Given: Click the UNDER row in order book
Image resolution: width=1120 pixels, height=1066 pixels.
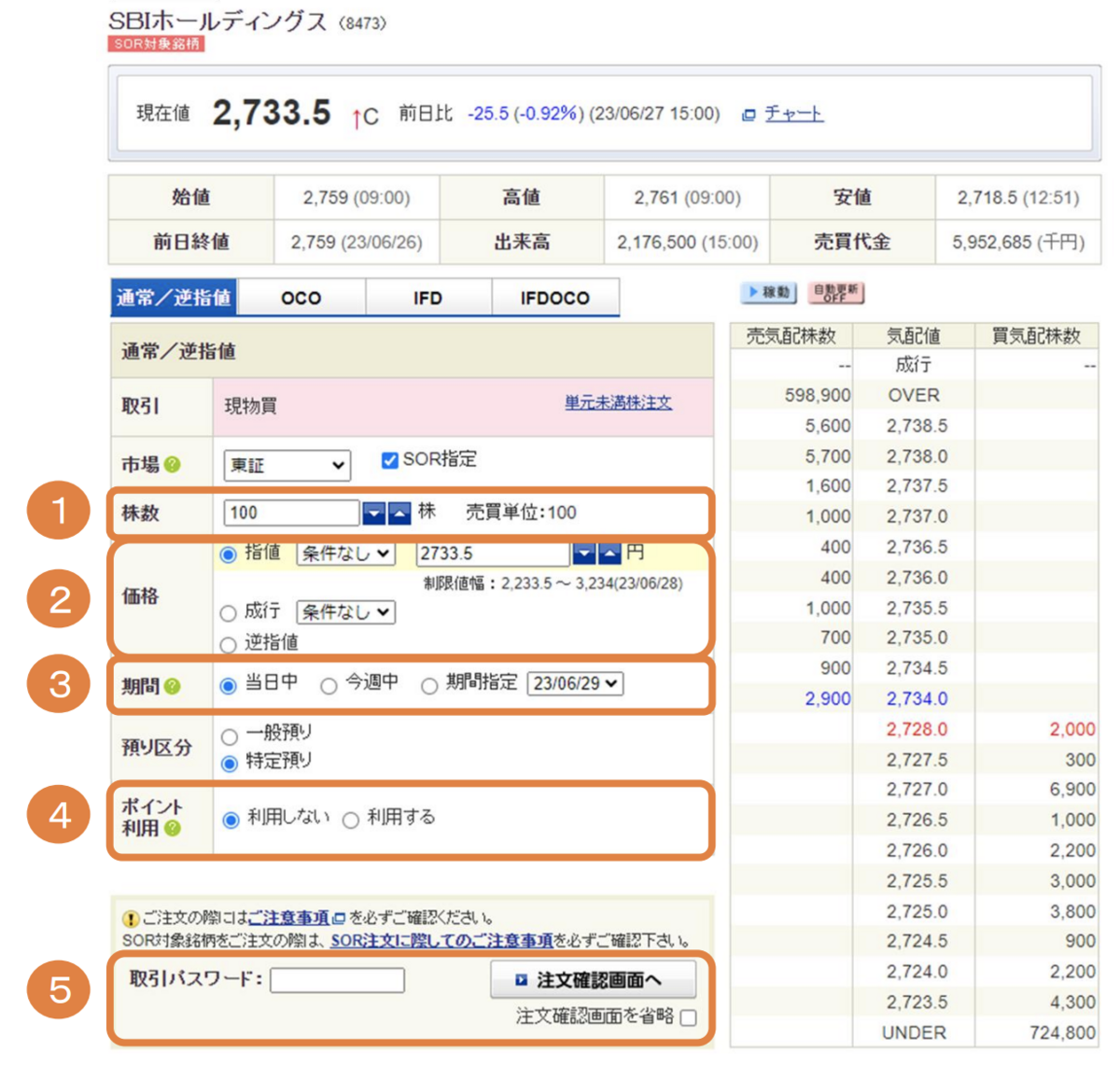Looking at the screenshot, I should pos(914,1032).
